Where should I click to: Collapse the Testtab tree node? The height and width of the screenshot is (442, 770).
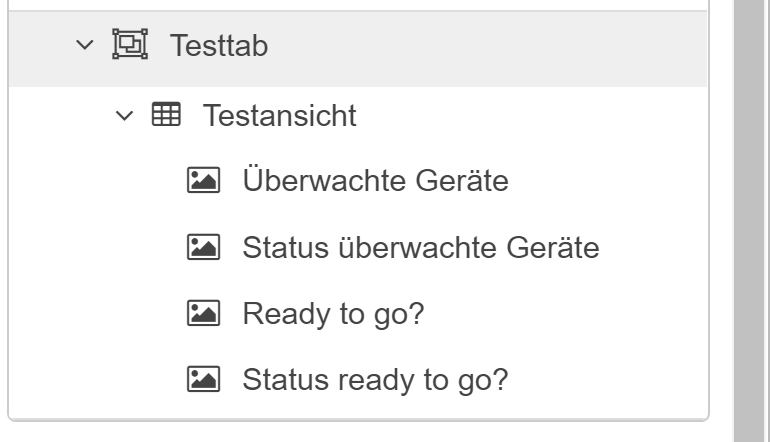(x=94, y=46)
